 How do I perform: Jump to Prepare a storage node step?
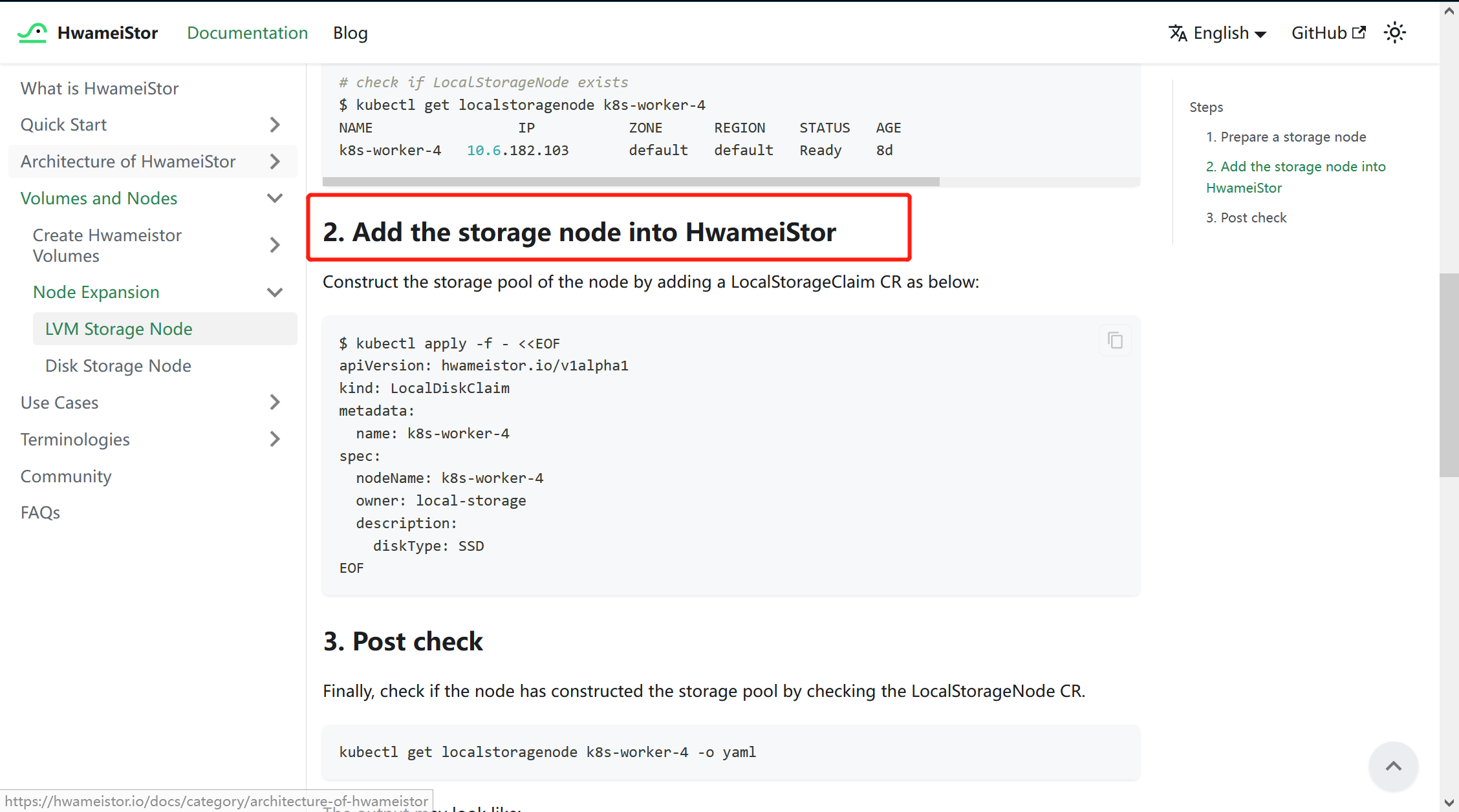coord(1286,136)
